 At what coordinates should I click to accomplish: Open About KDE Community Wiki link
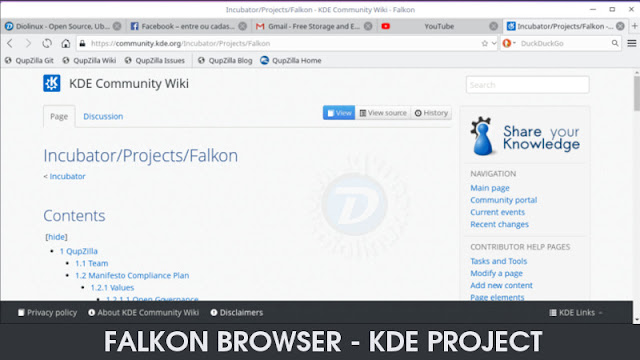click(144, 313)
